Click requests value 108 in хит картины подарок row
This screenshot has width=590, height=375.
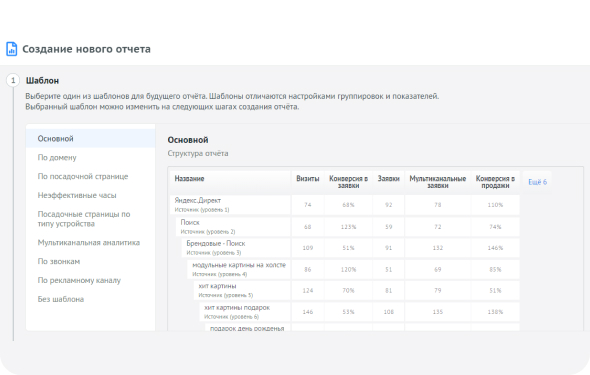[x=388, y=312]
